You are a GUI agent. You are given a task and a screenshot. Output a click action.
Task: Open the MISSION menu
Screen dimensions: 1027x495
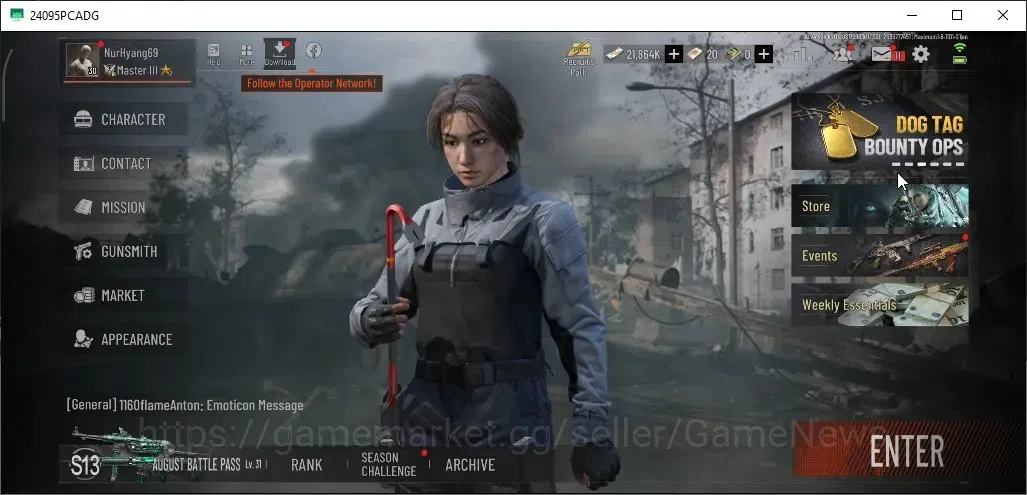(124, 208)
